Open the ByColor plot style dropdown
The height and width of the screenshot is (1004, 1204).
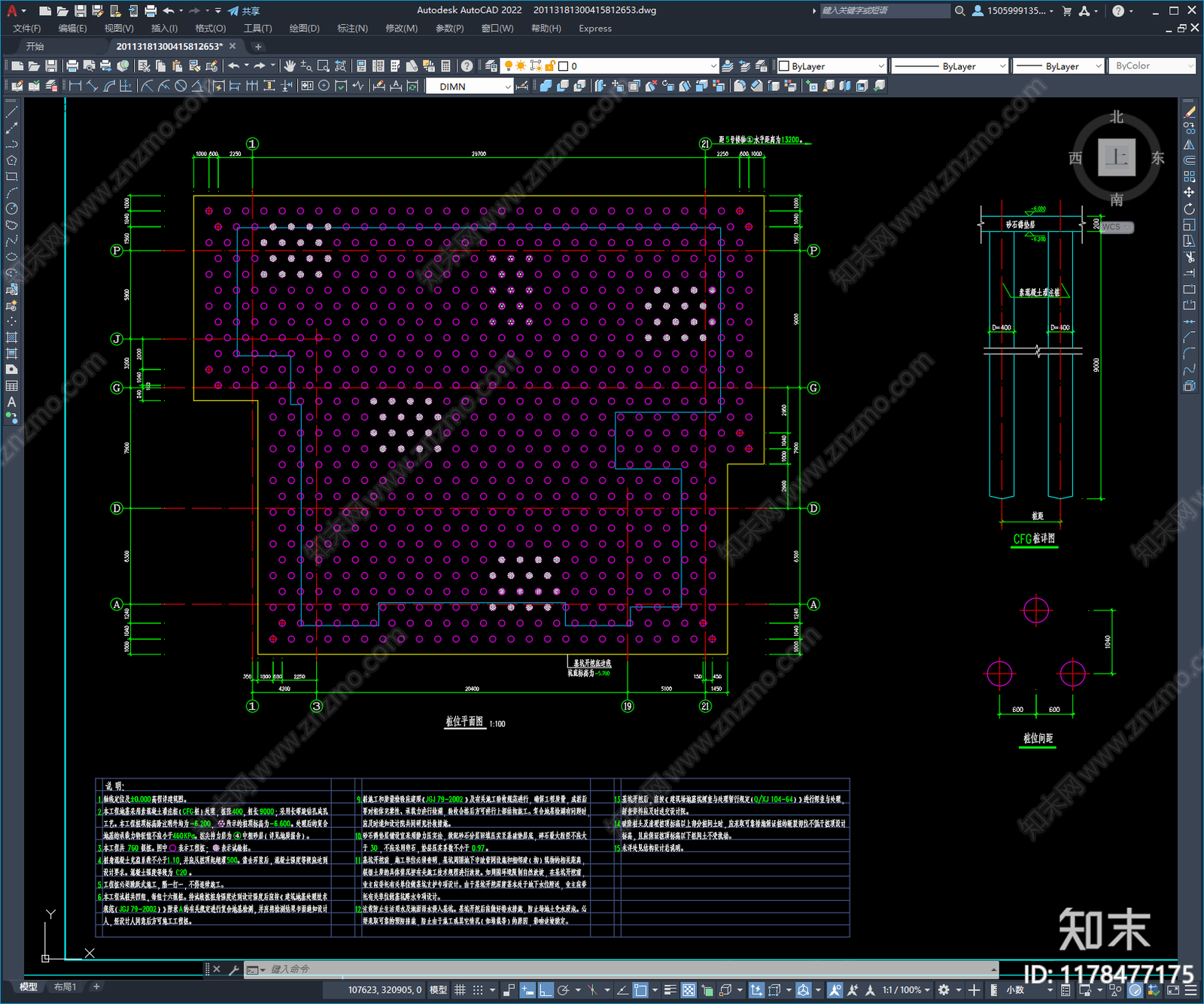coord(1151,66)
